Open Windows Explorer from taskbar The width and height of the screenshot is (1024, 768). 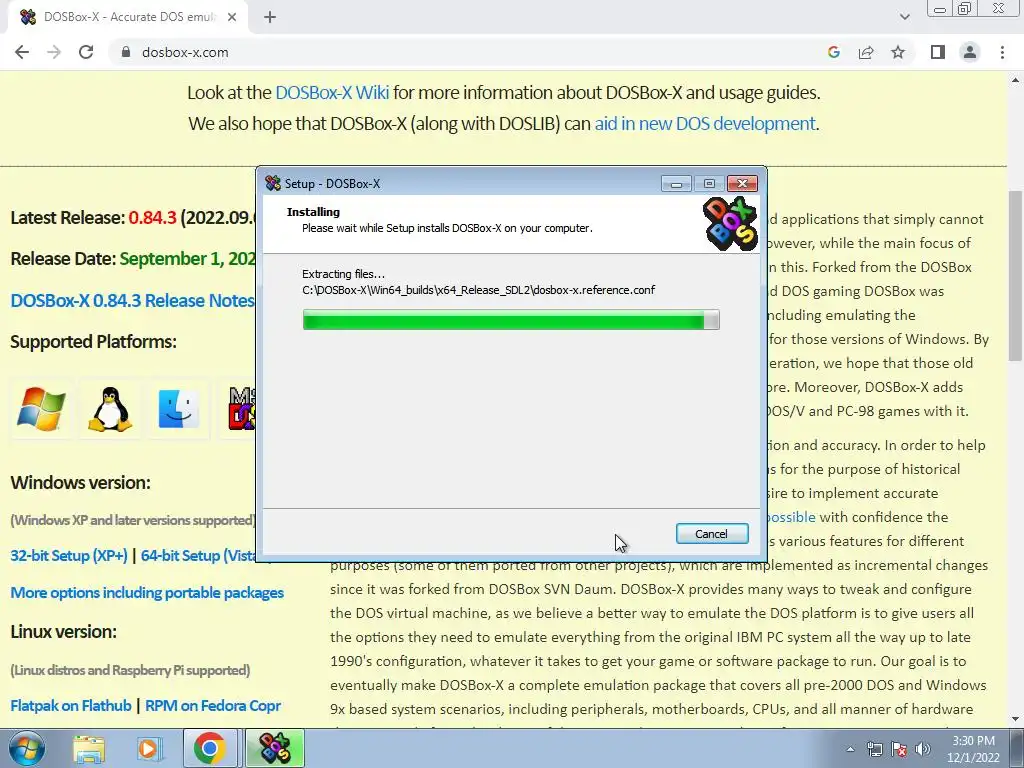coord(89,748)
